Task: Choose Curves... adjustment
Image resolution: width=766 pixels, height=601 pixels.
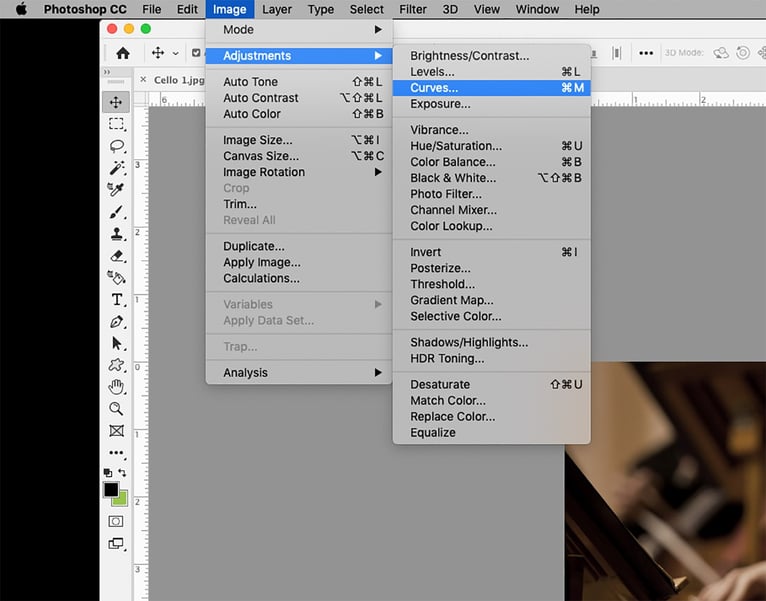Action: pos(491,88)
